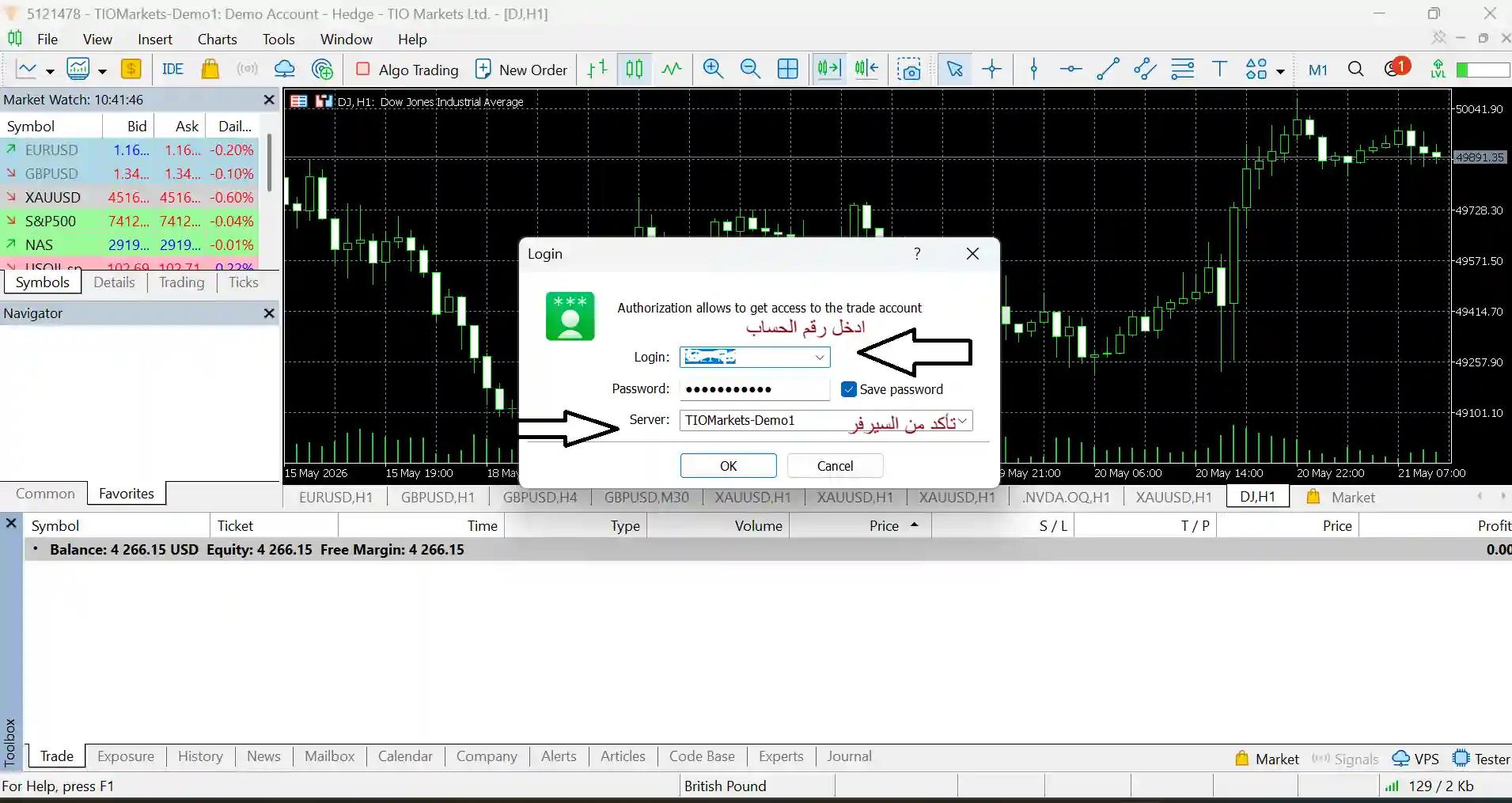Switch to the Details tab in Market Watch

[x=114, y=282]
